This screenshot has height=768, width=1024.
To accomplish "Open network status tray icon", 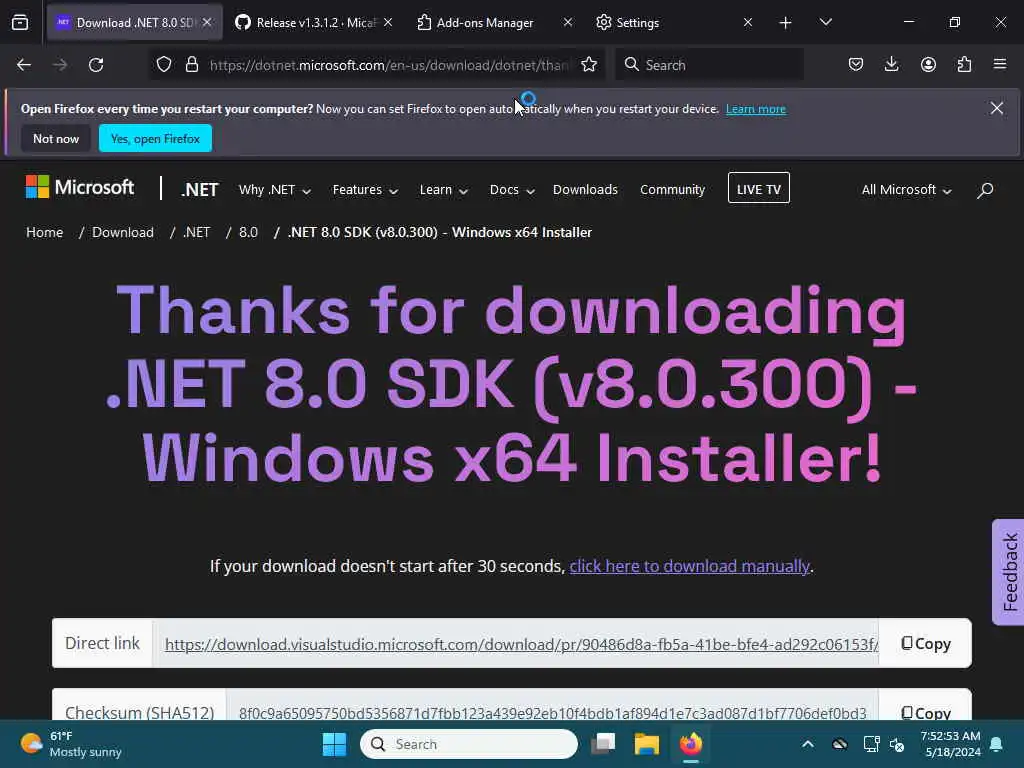I will point(871,744).
